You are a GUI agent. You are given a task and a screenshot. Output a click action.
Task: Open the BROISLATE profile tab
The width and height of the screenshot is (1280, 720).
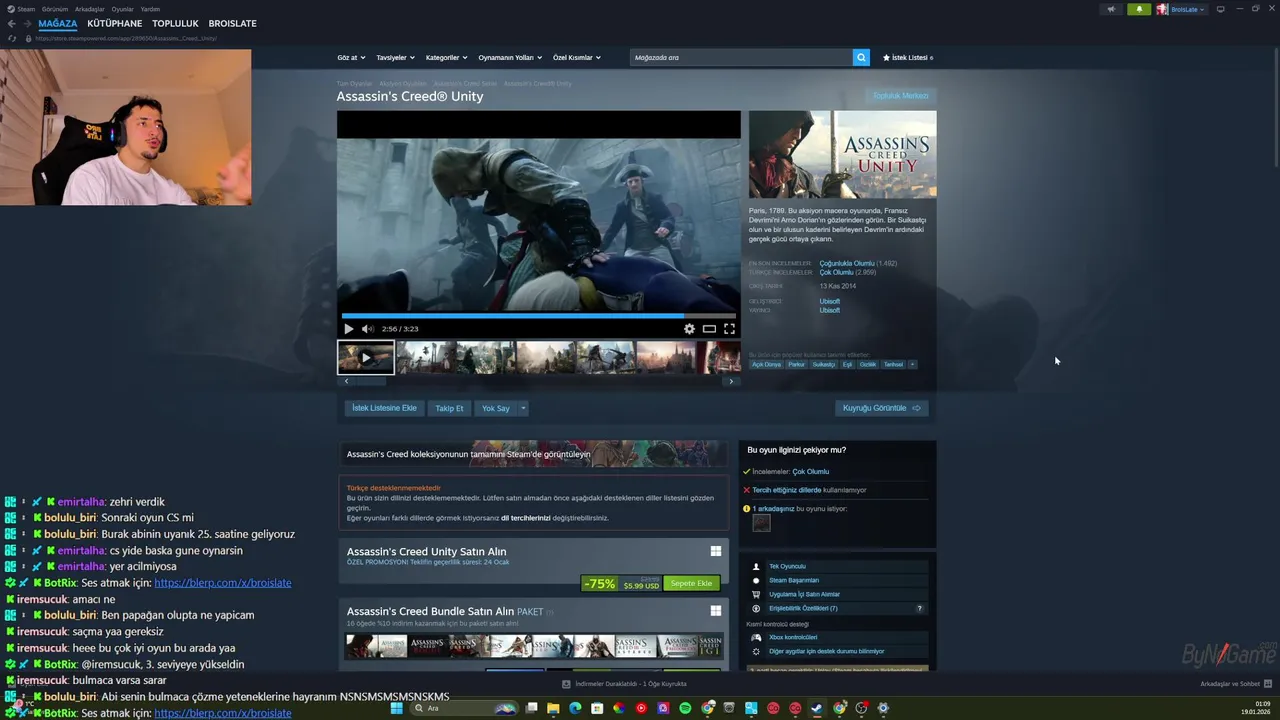(232, 23)
